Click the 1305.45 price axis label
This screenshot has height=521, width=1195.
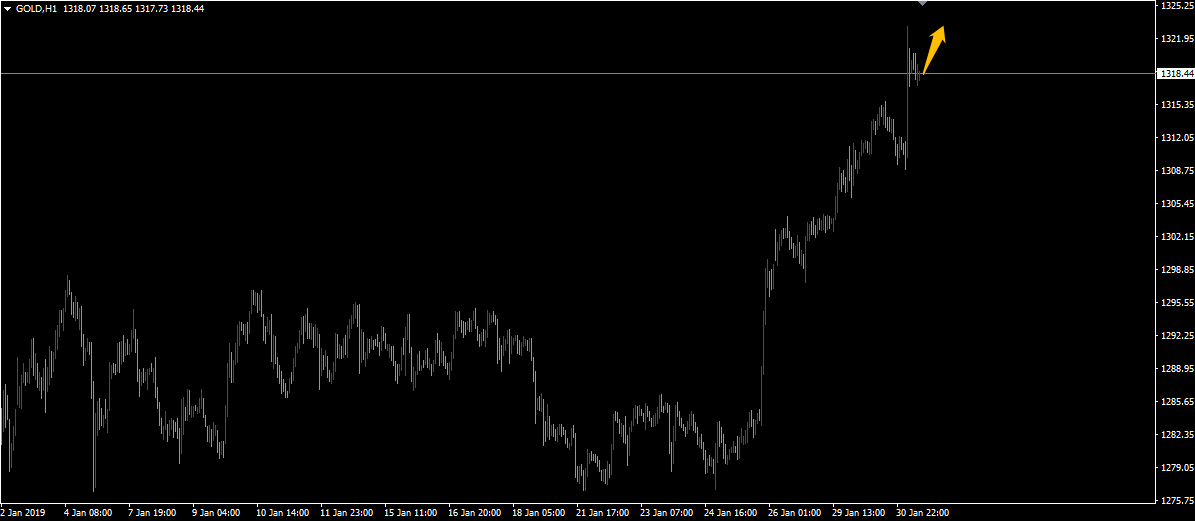tap(1177, 203)
